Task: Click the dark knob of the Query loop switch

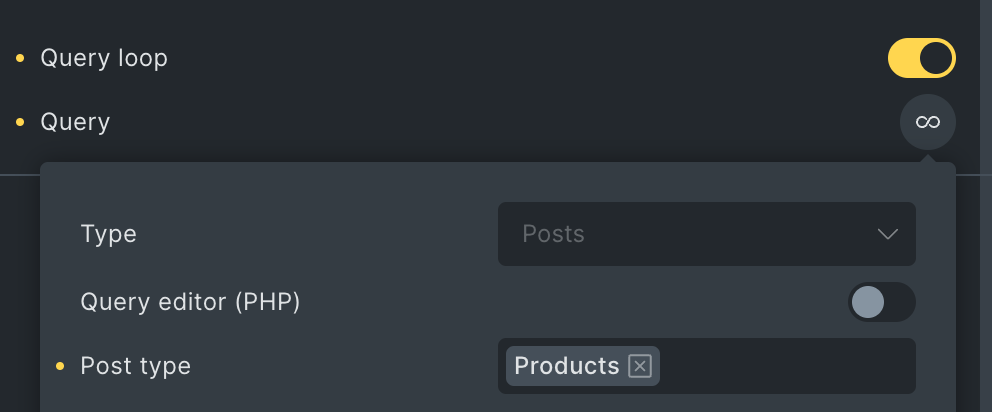Action: coord(936,58)
